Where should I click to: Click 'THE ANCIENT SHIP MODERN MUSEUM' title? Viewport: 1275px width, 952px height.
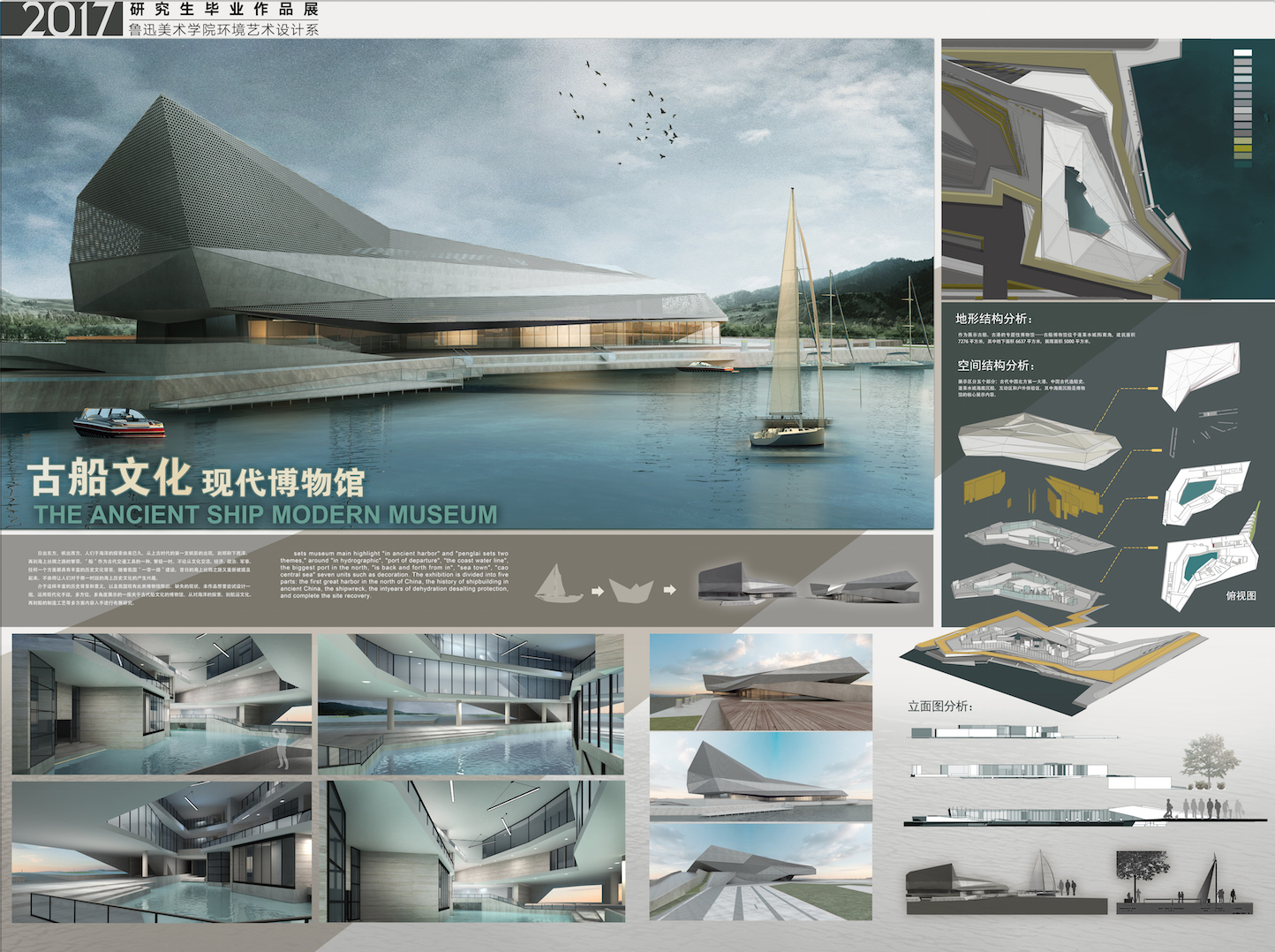coord(266,514)
